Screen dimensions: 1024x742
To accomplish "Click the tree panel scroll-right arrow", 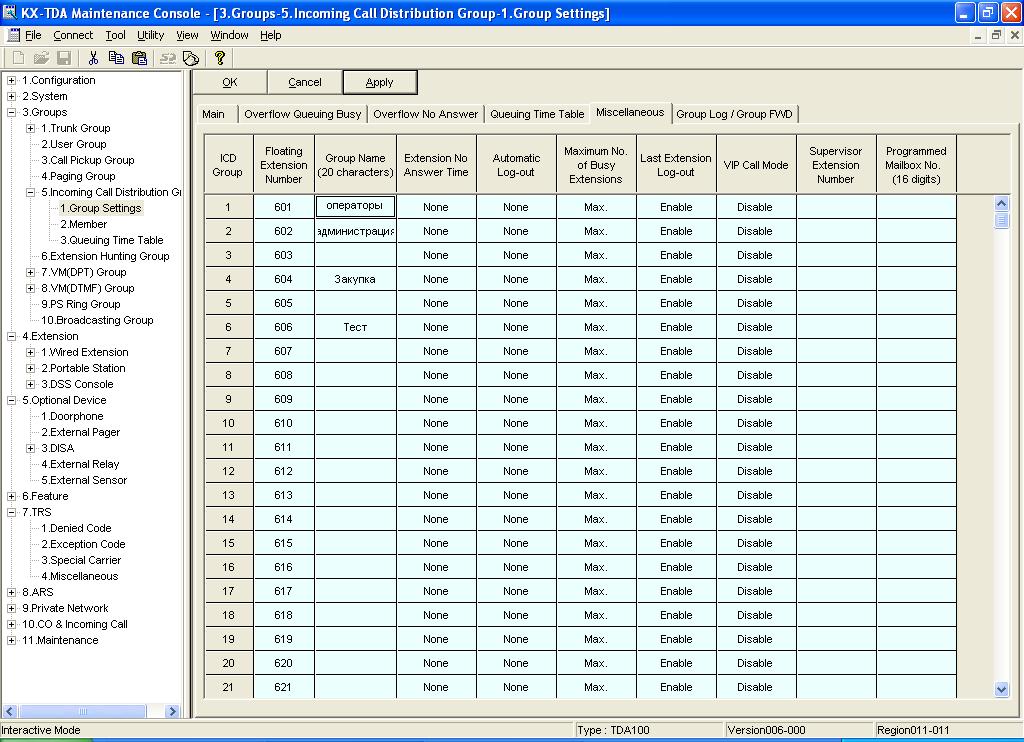I will 172,711.
